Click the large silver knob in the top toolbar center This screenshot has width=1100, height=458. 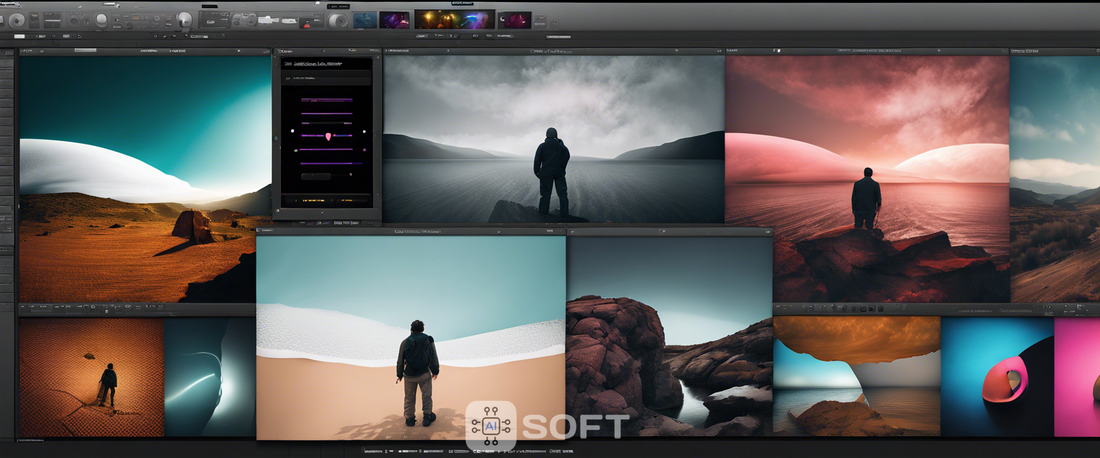(183, 19)
